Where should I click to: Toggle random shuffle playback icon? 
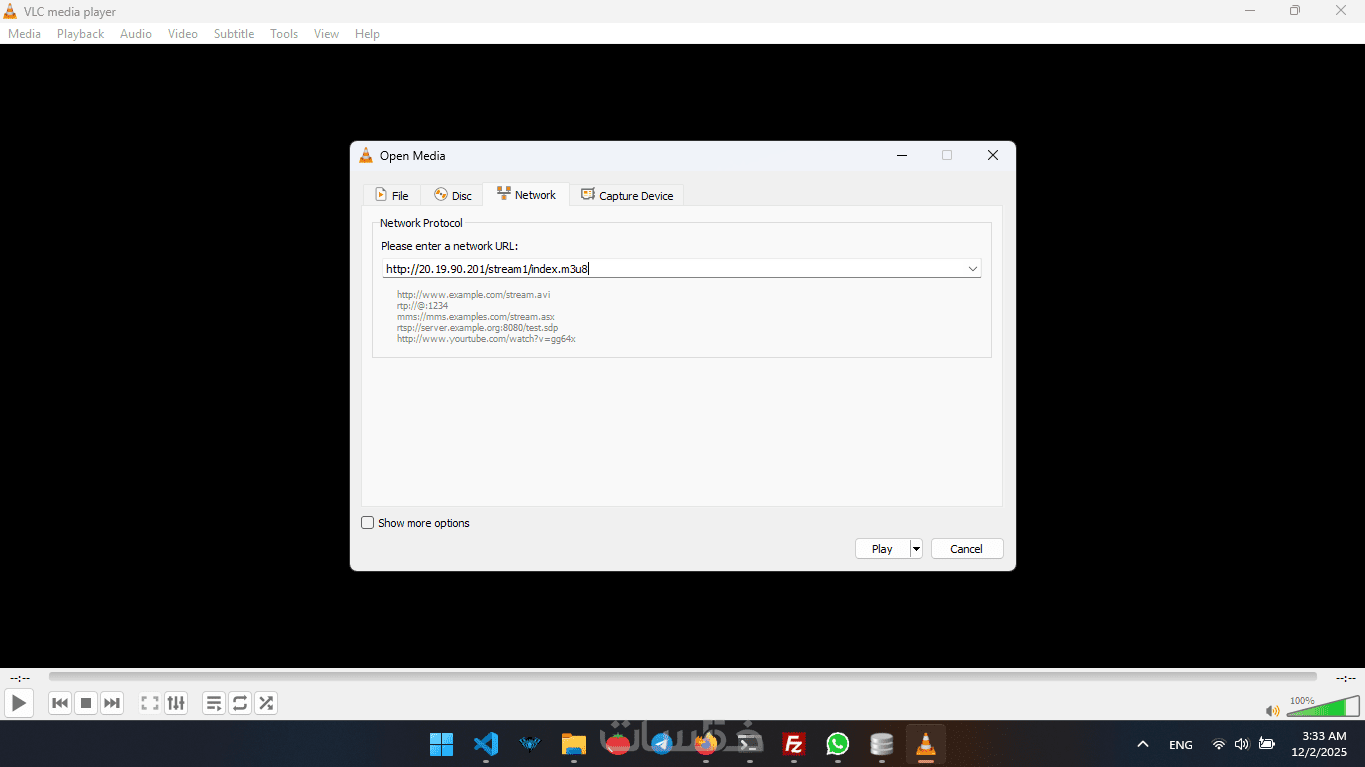click(266, 703)
